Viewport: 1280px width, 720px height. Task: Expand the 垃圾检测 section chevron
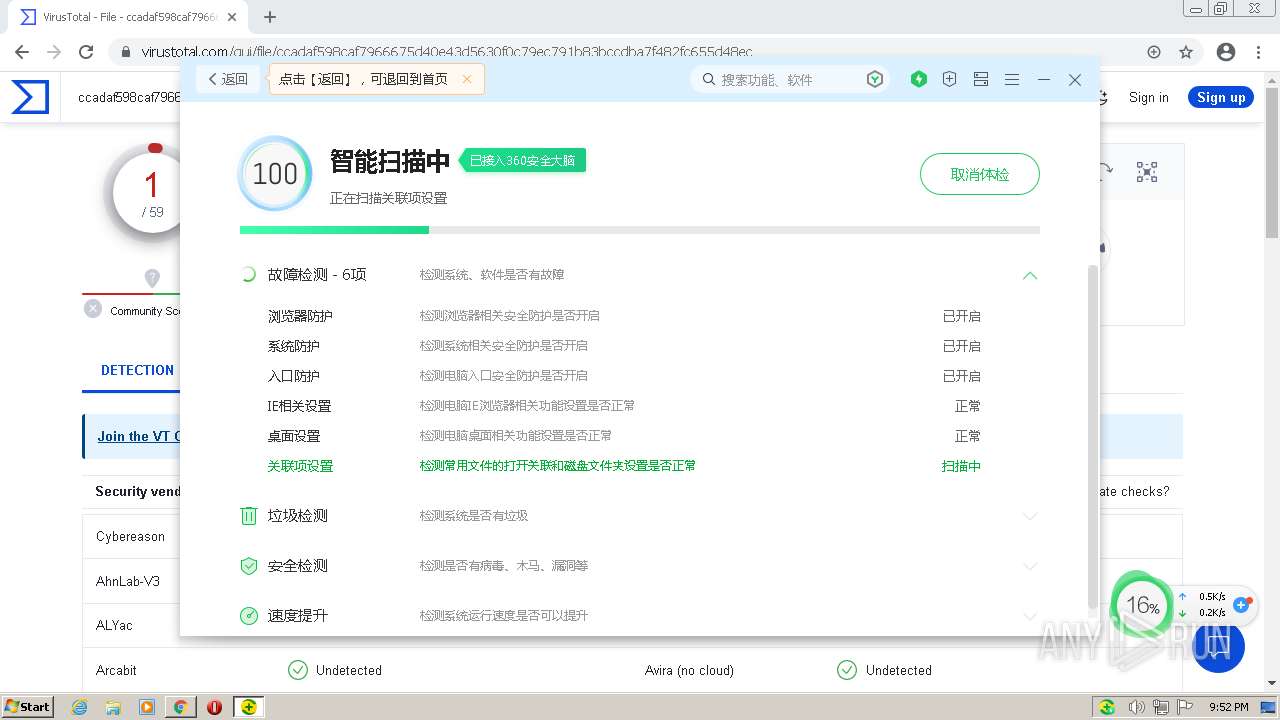point(1030,516)
